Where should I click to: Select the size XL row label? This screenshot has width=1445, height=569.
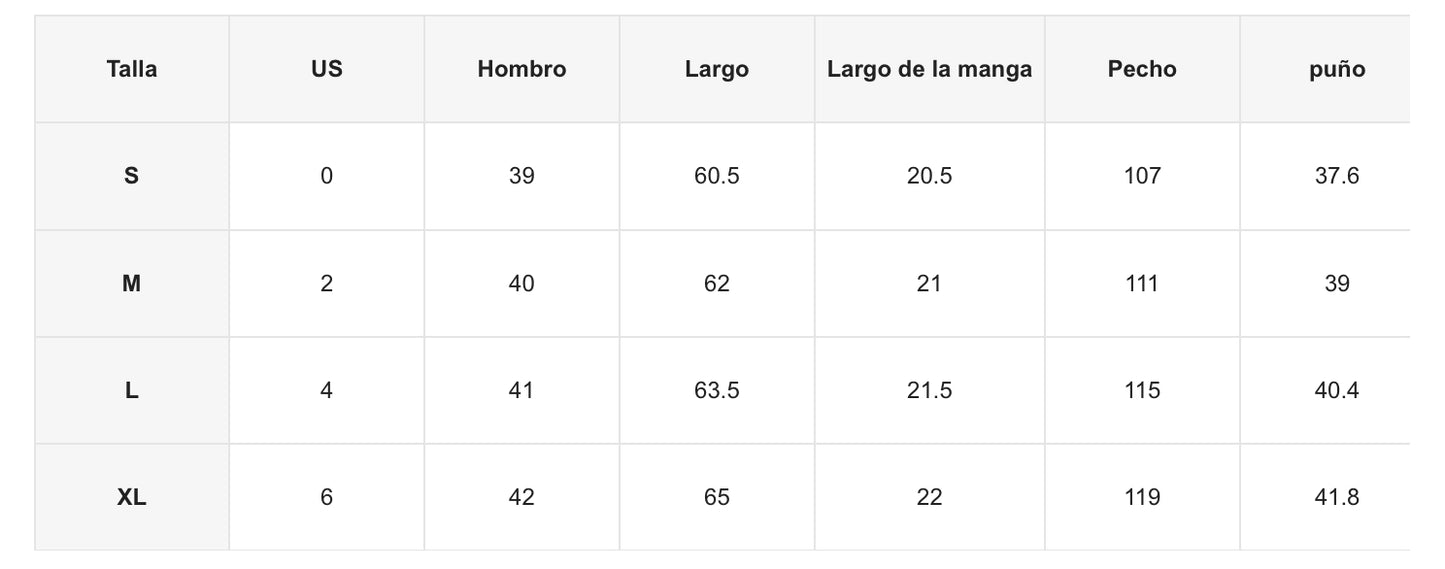[132, 497]
